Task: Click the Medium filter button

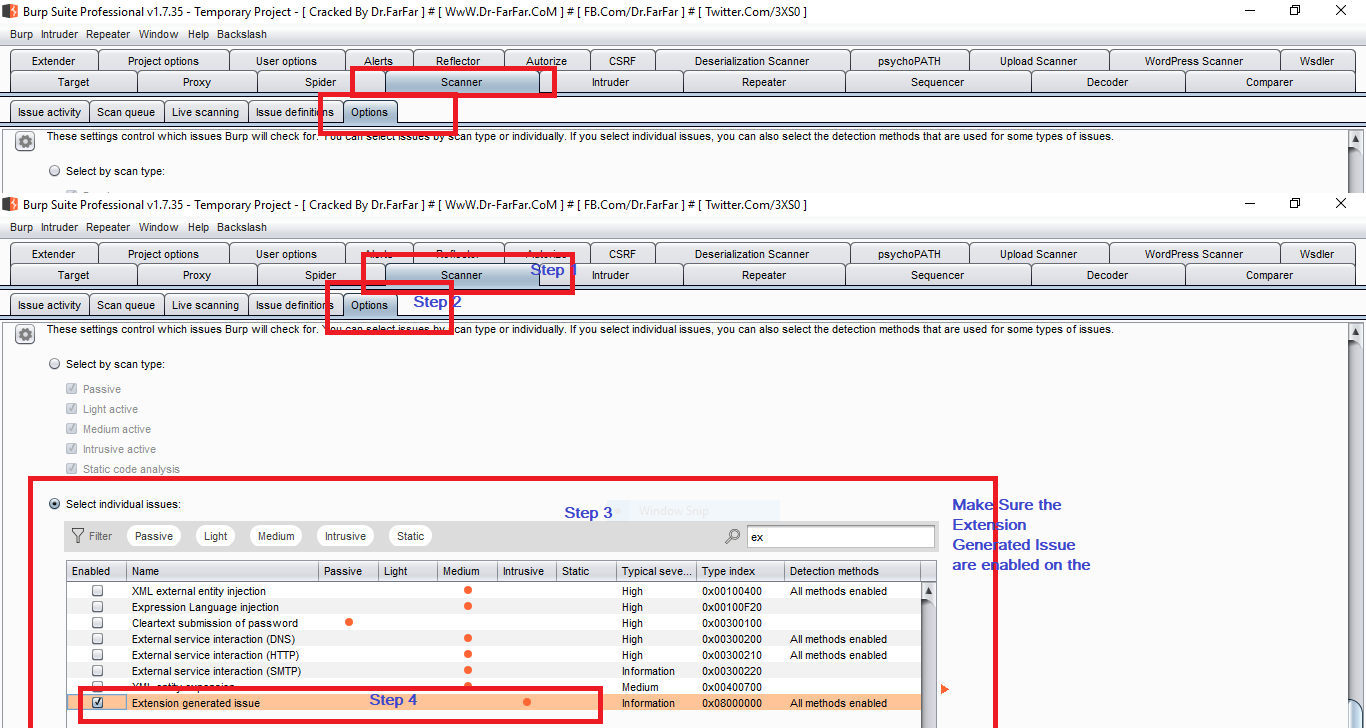Action: pos(276,536)
